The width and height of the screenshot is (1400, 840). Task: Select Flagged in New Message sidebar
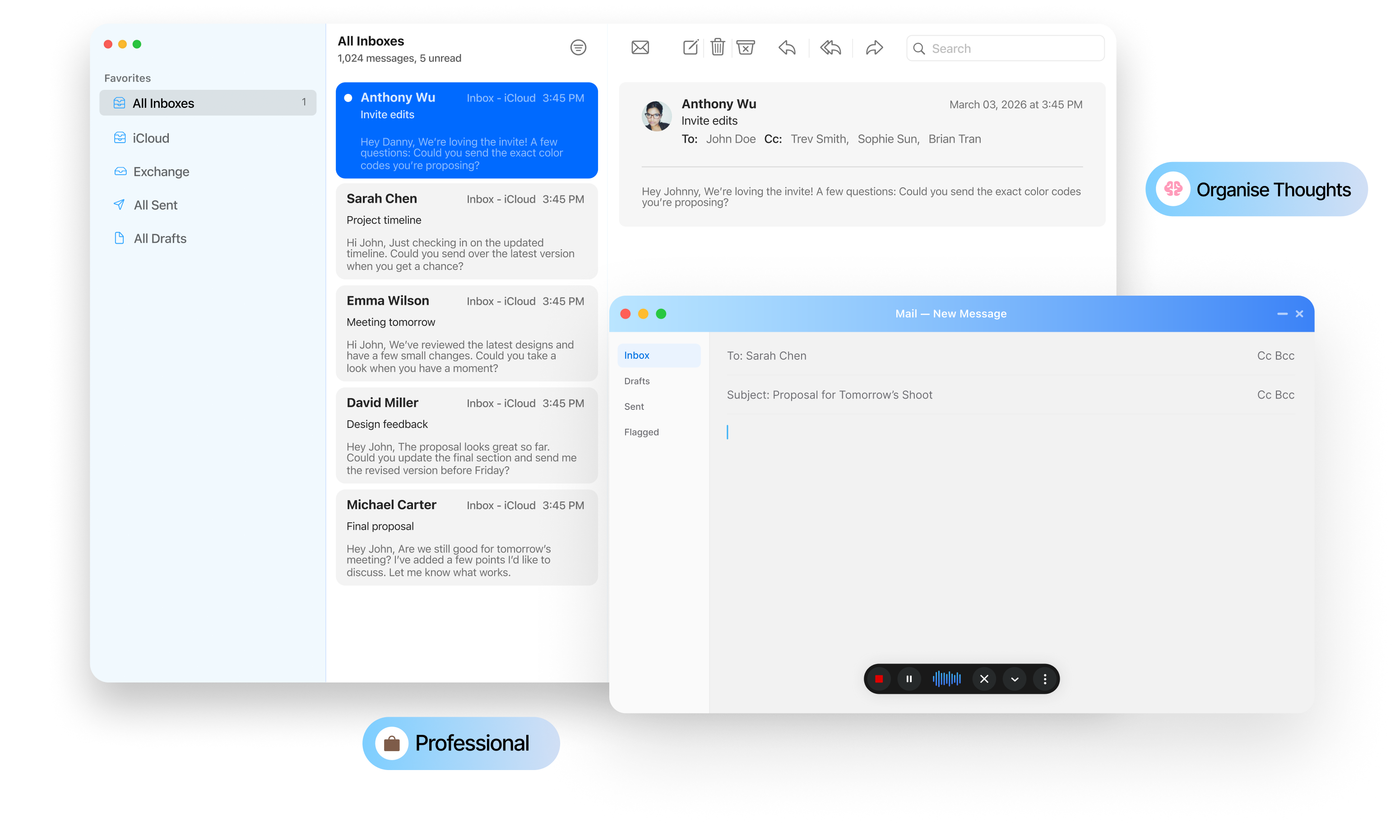[x=641, y=432]
